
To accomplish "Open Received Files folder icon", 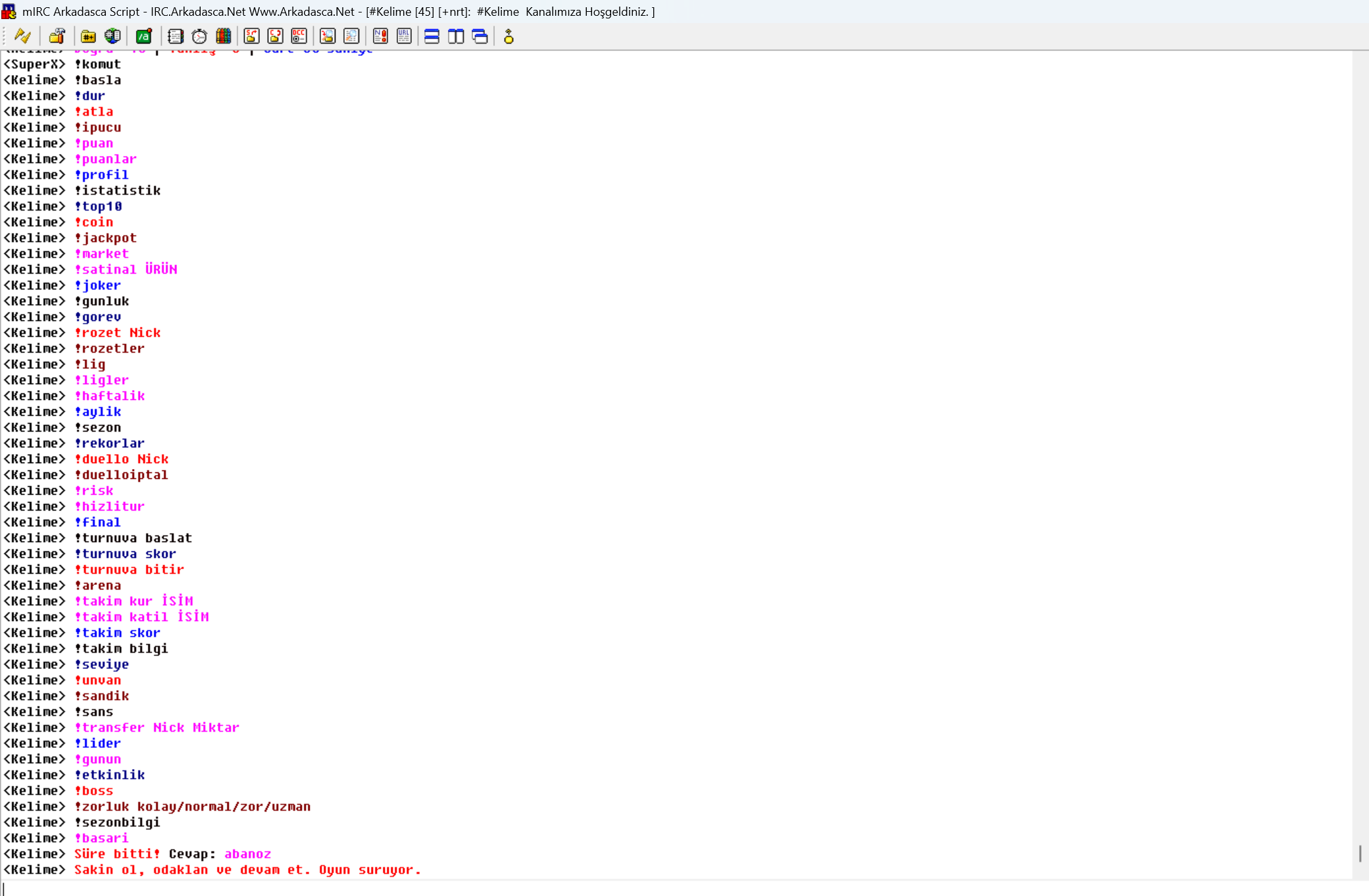I will pos(328,36).
